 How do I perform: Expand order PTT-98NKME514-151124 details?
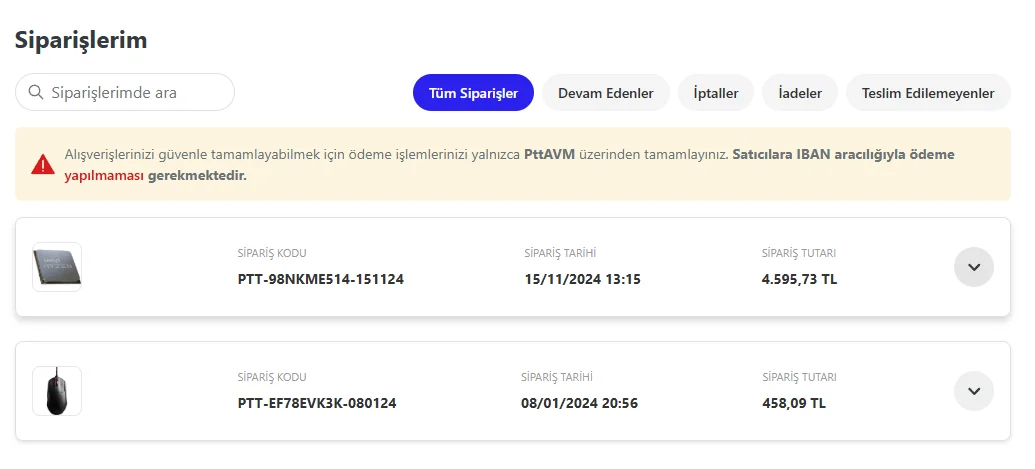pos(974,267)
